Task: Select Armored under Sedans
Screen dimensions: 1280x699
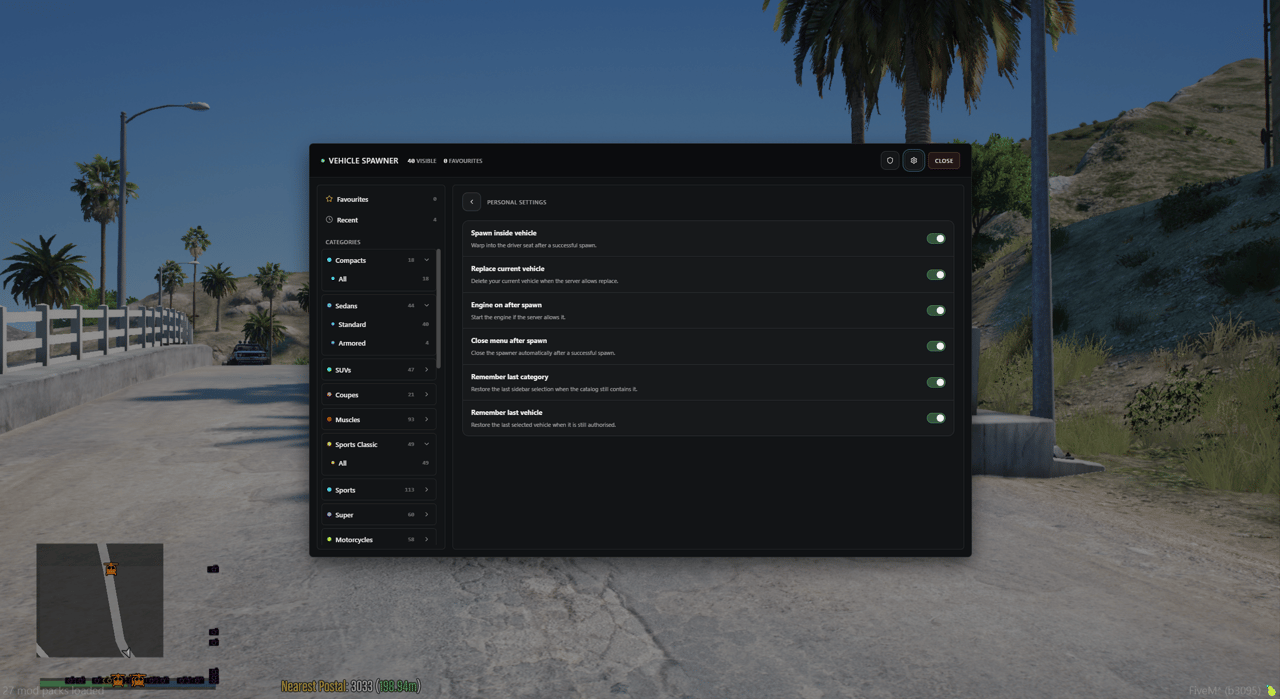Action: pos(378,343)
